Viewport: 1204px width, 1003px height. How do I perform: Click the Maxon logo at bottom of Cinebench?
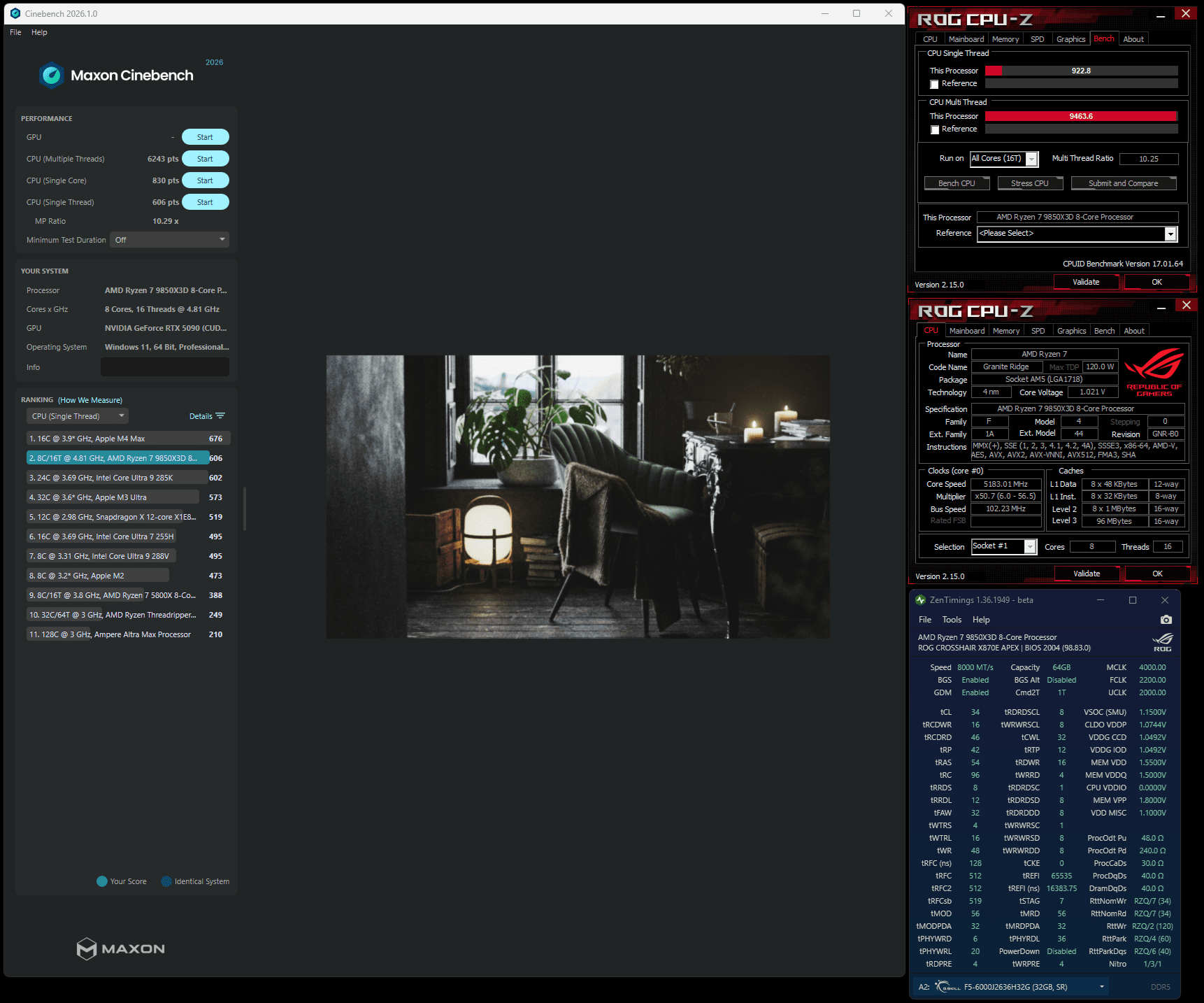[121, 948]
